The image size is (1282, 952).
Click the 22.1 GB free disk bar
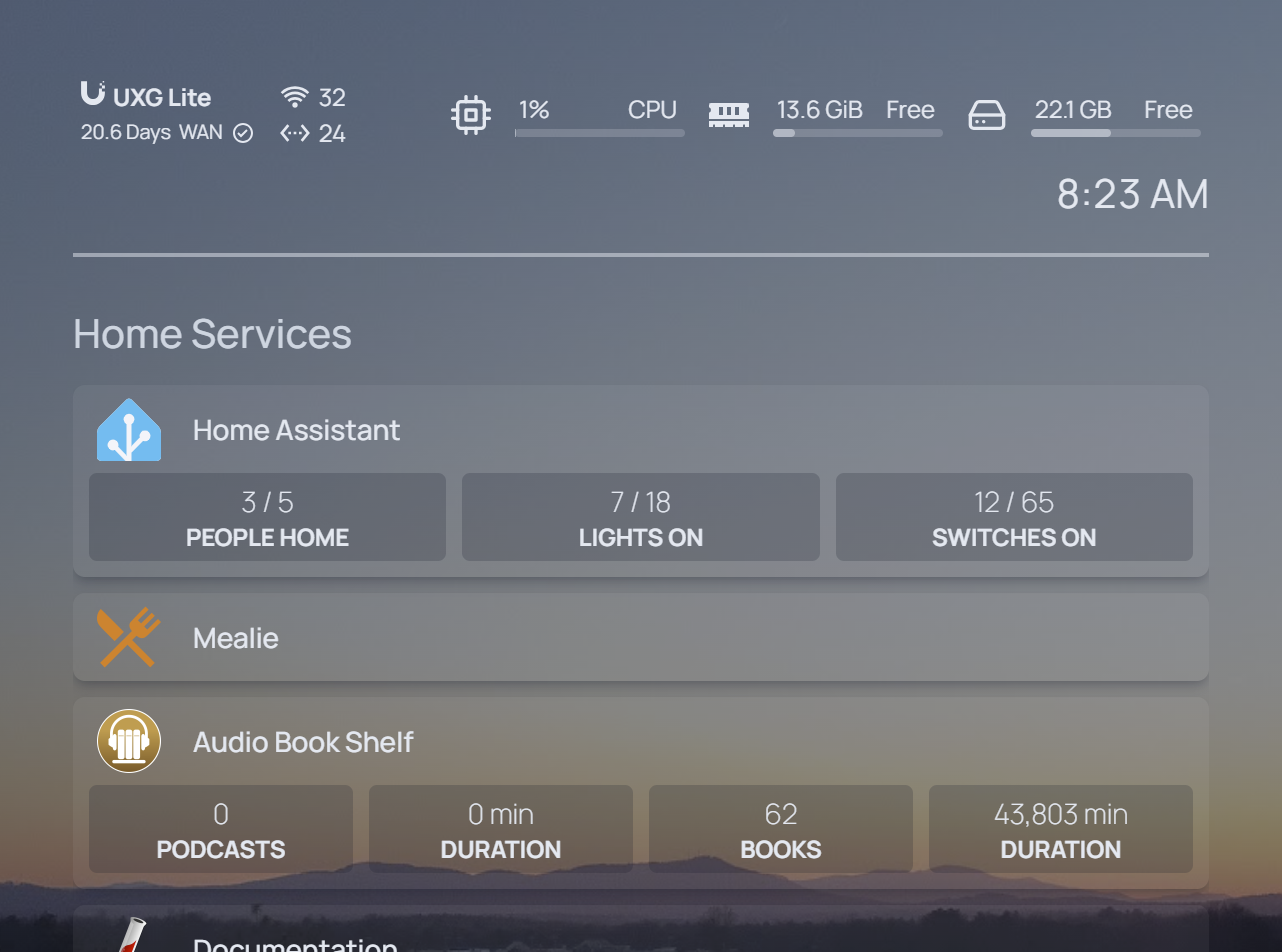click(1116, 133)
